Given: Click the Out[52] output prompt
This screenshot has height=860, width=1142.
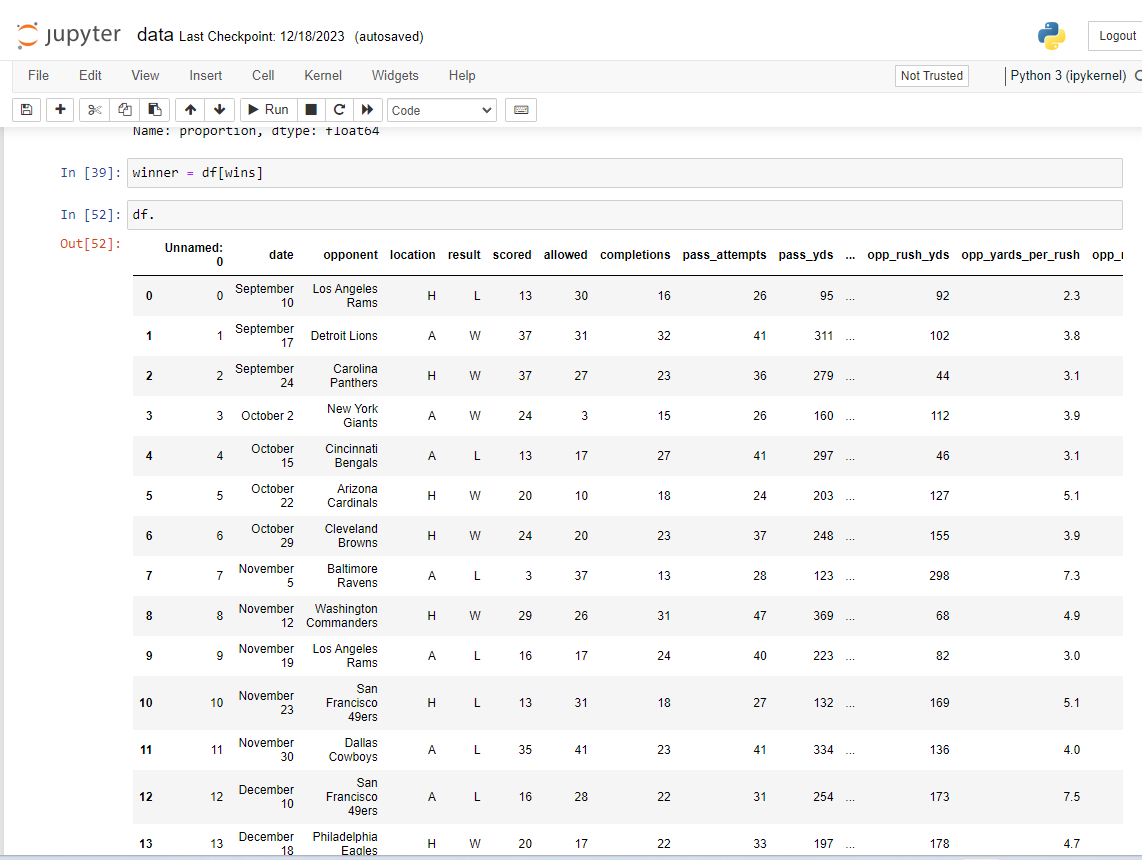Looking at the screenshot, I should tap(90, 244).
